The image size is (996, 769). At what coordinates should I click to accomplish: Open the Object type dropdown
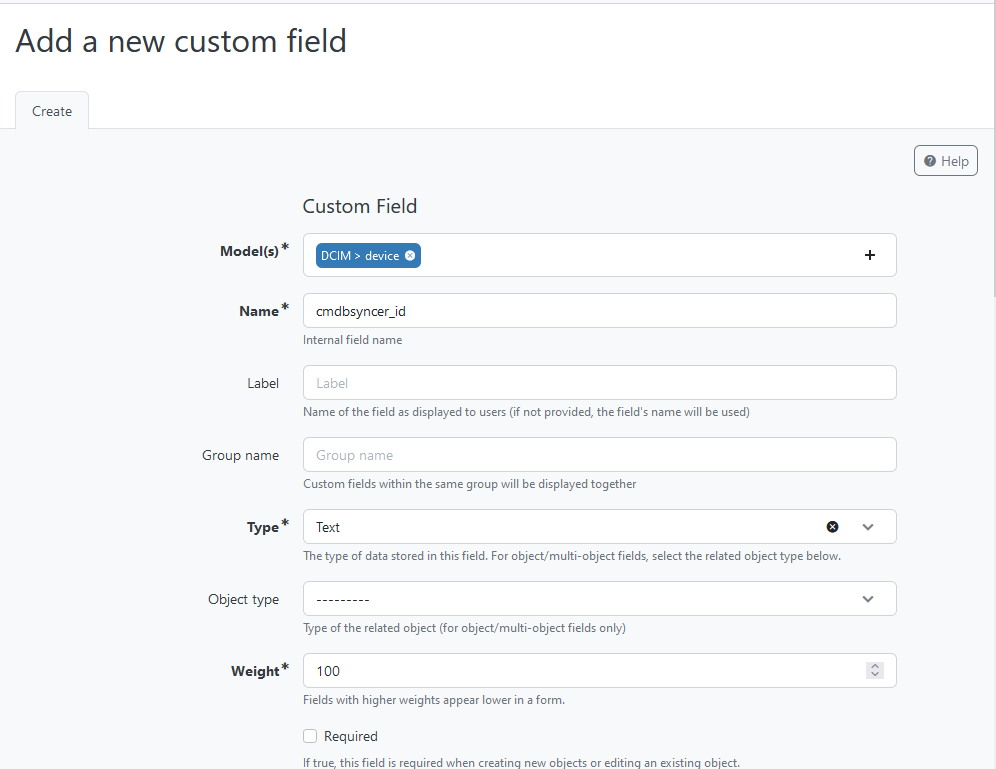(x=598, y=599)
